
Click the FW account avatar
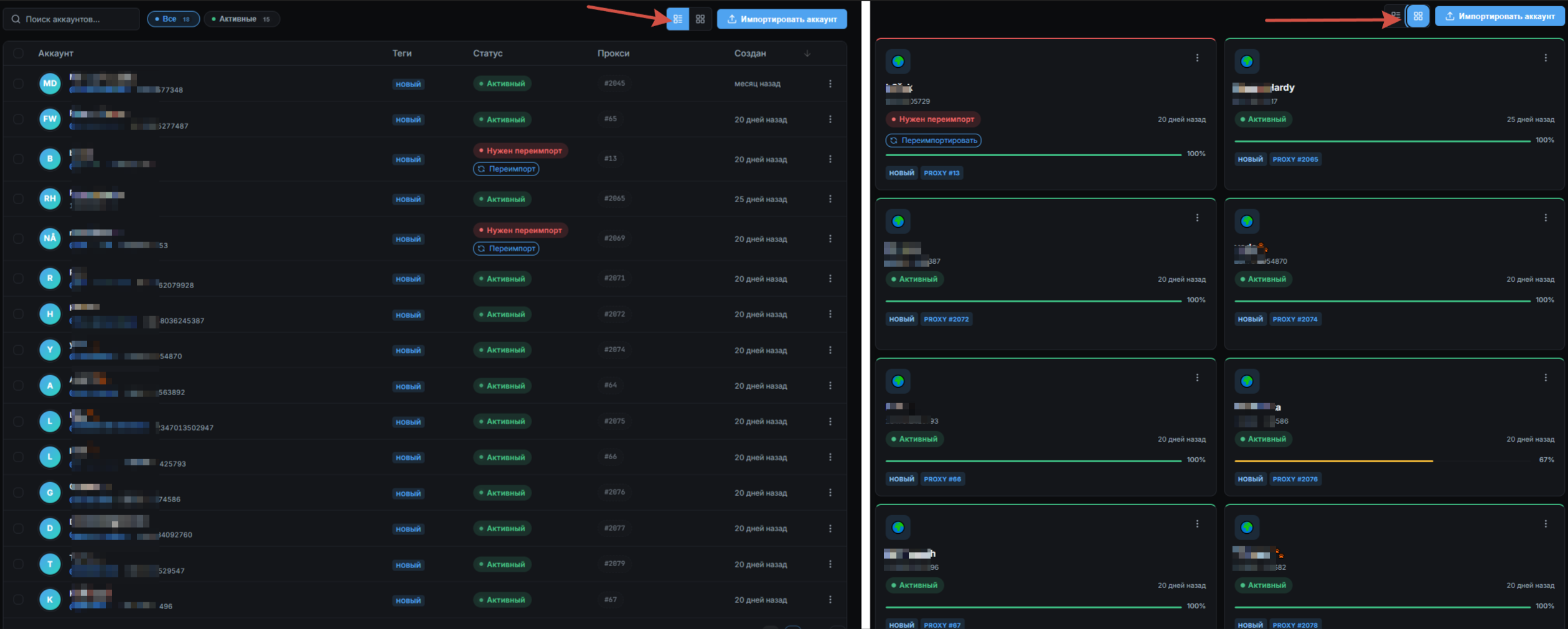click(50, 119)
